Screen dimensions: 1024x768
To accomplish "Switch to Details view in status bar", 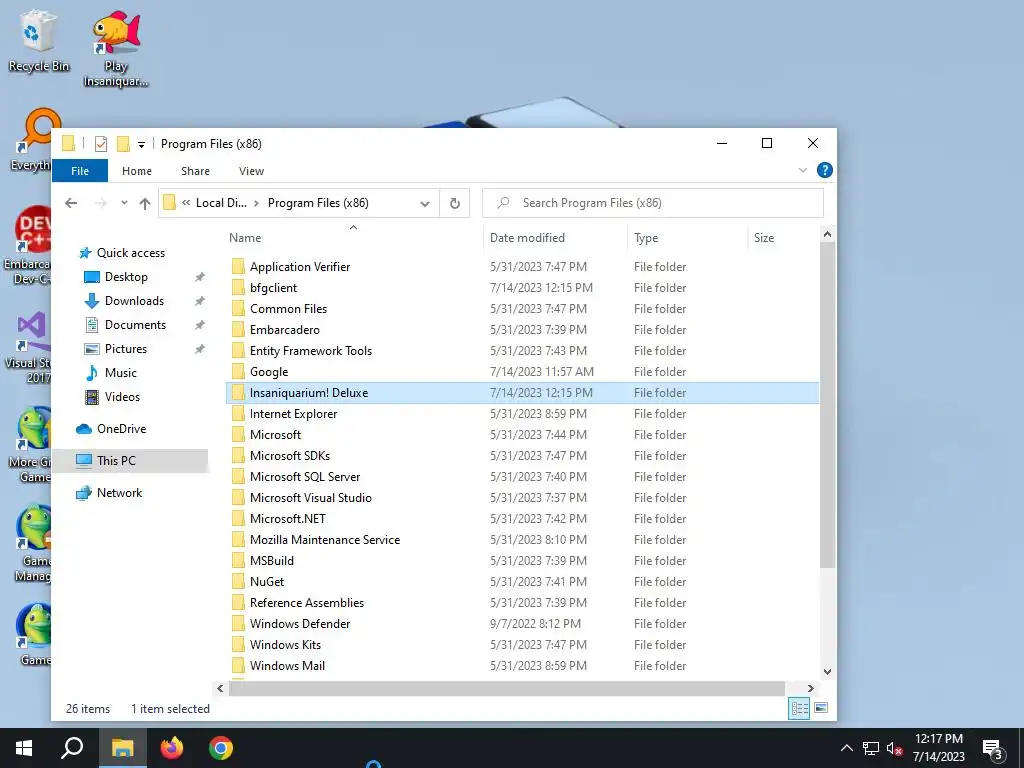I will (x=799, y=709).
